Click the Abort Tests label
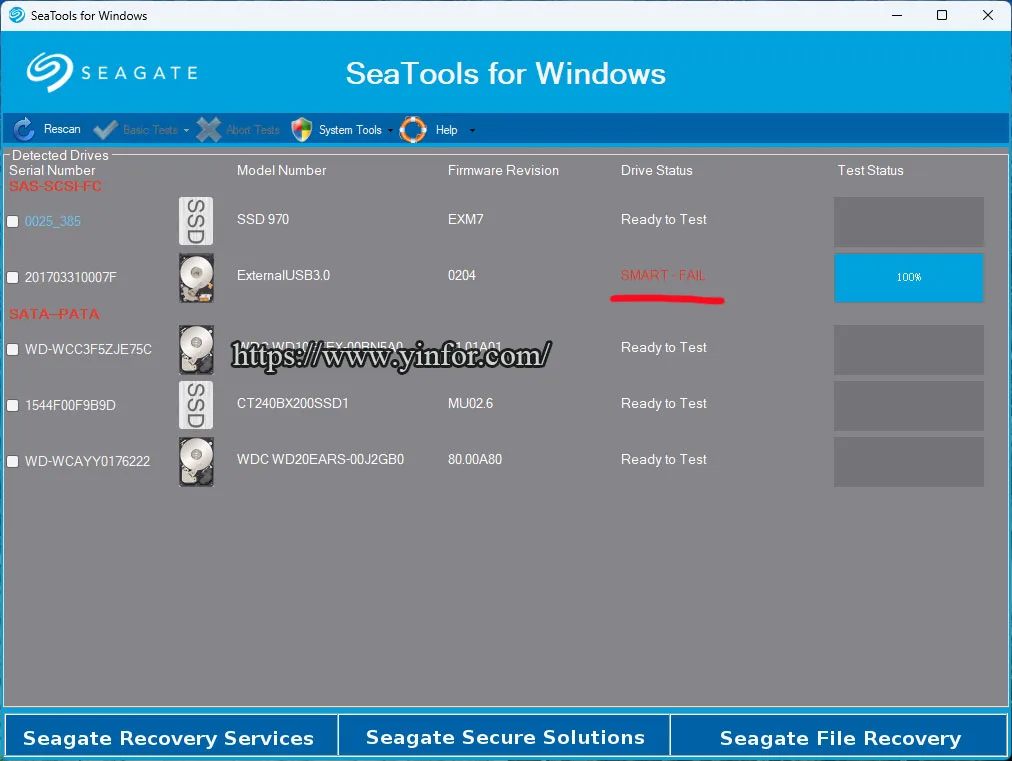This screenshot has width=1012, height=761. [252, 130]
